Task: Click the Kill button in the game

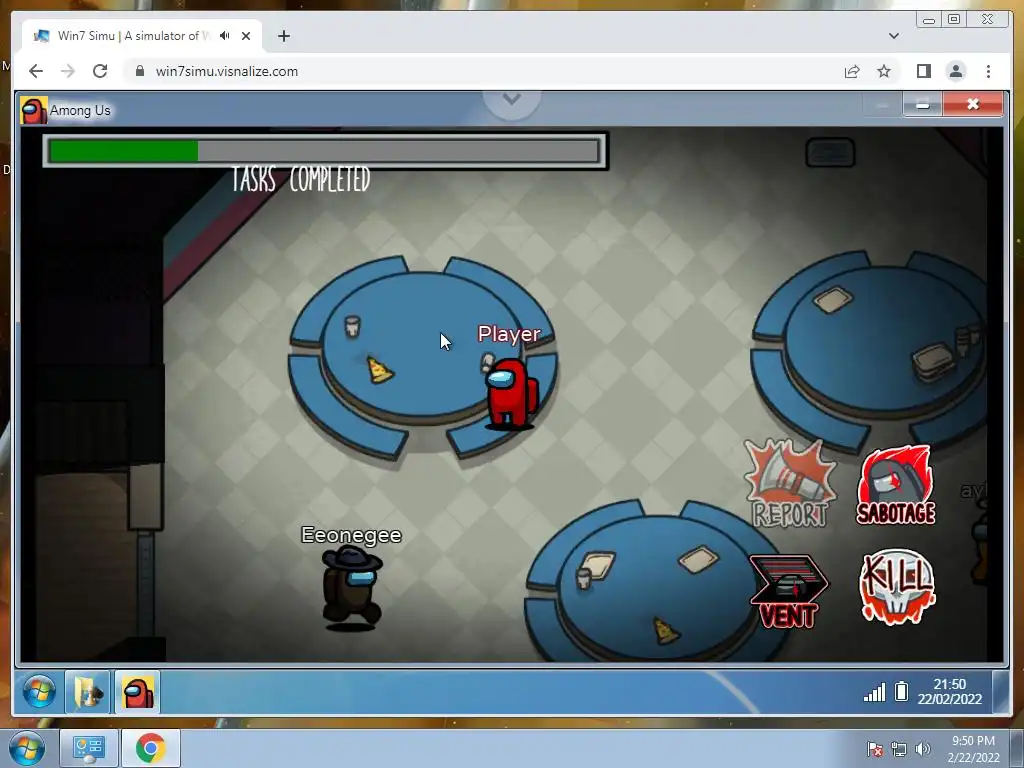Action: tap(897, 587)
